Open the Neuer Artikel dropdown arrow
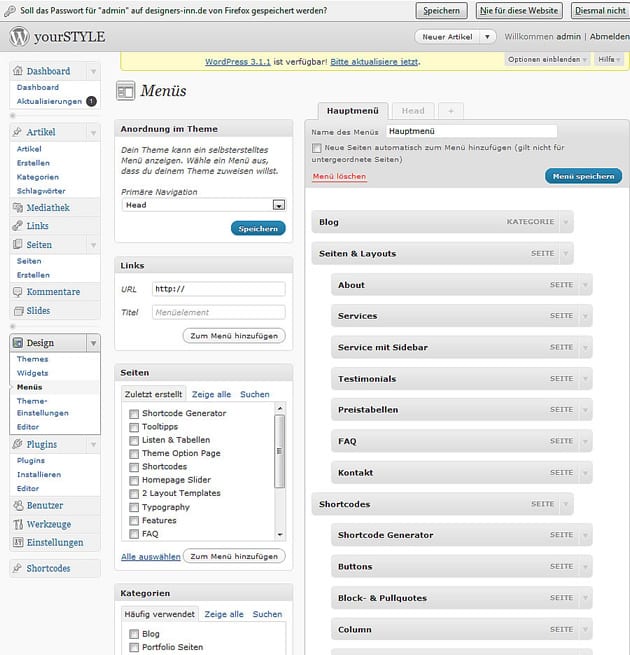This screenshot has width=630, height=655. pyautogui.click(x=487, y=37)
